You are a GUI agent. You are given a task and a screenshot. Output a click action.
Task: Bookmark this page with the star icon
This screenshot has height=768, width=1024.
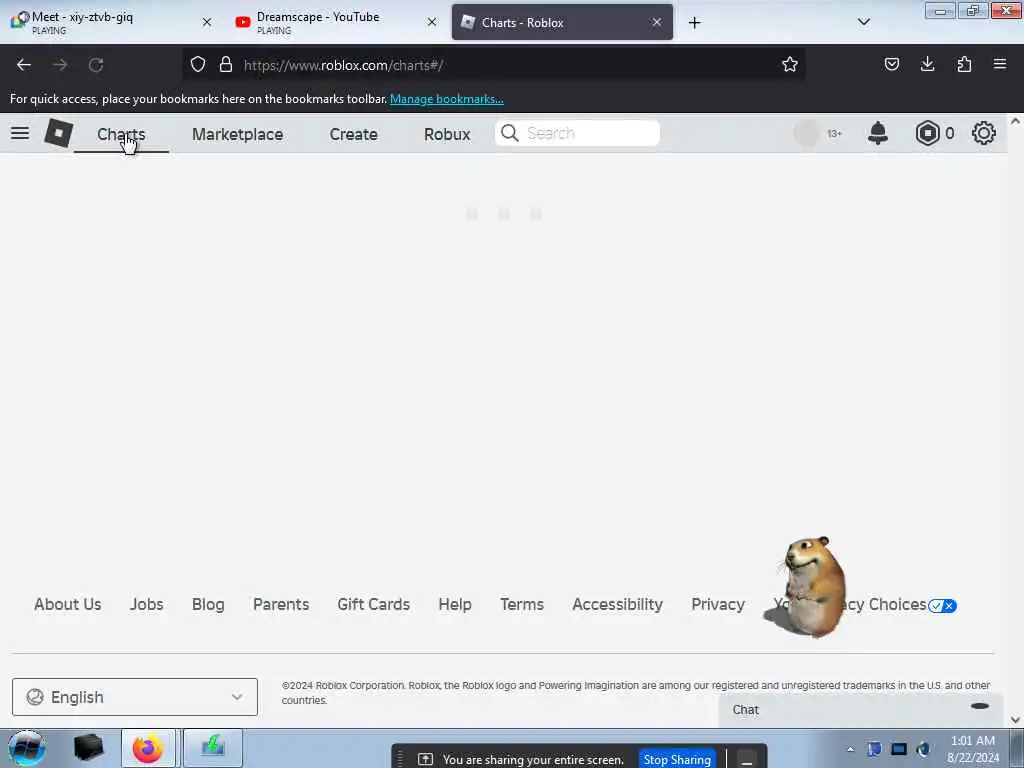pyautogui.click(x=790, y=64)
